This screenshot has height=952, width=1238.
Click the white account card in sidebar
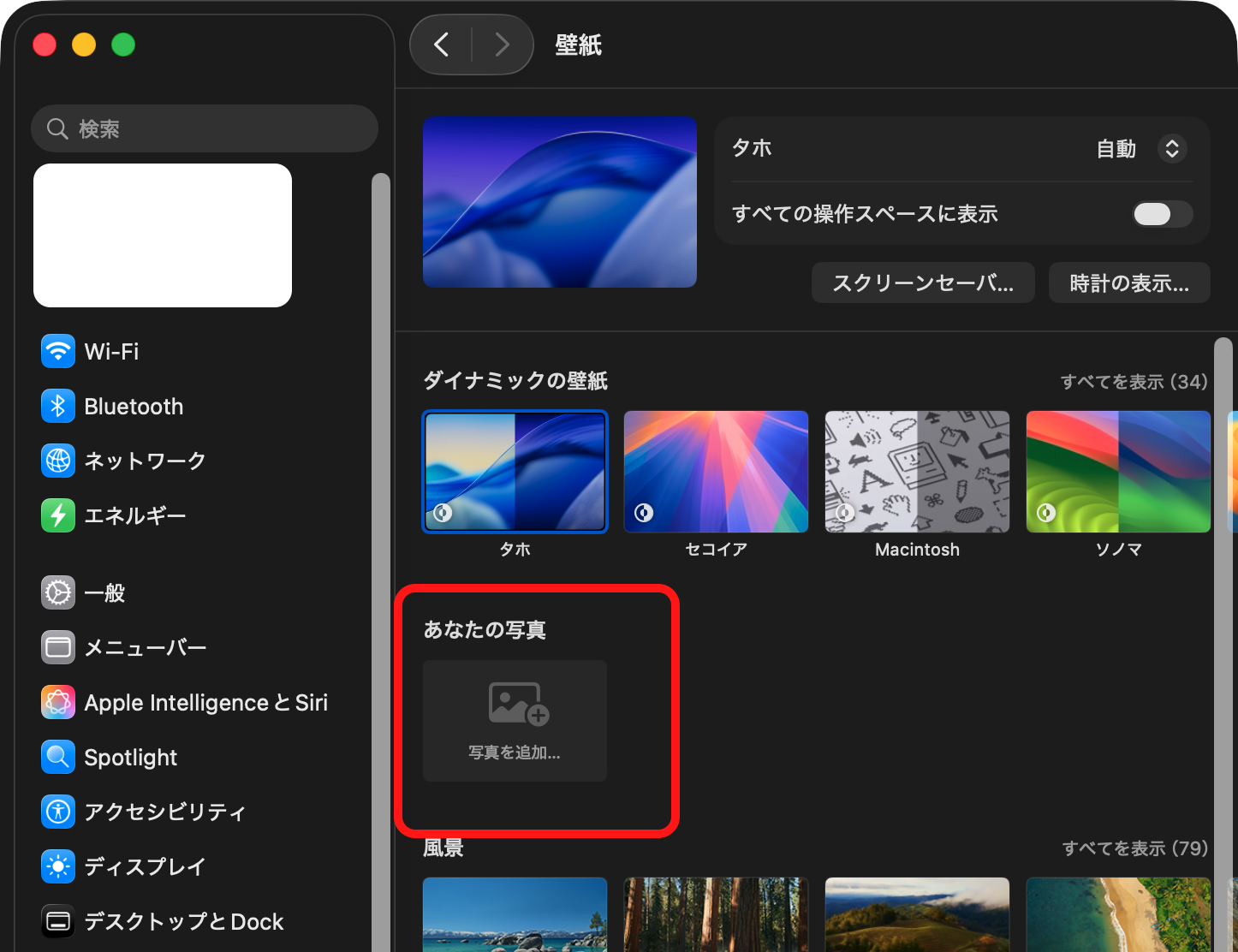[163, 235]
